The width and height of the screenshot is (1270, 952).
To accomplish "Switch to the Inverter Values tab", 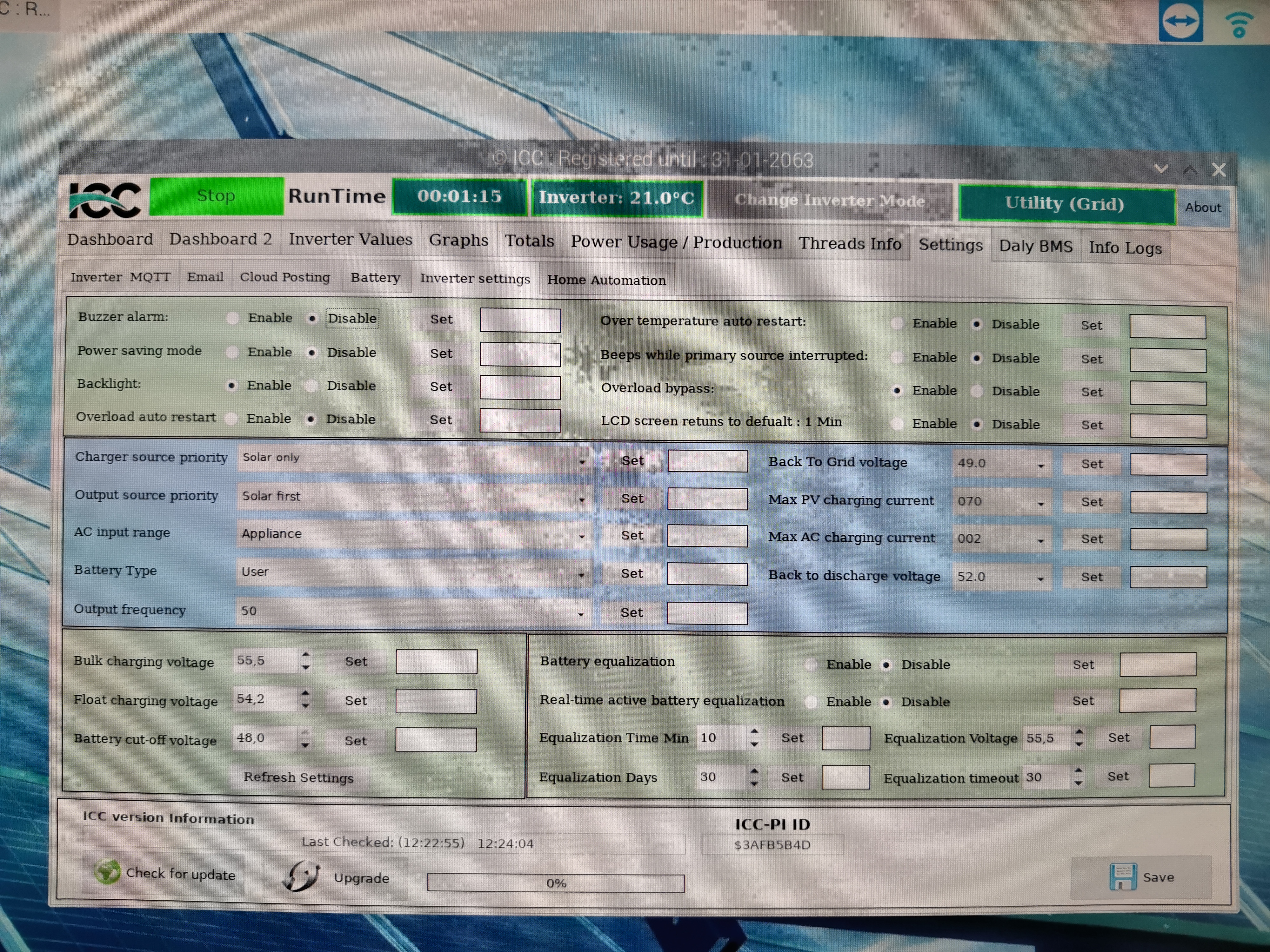I will tap(350, 240).
